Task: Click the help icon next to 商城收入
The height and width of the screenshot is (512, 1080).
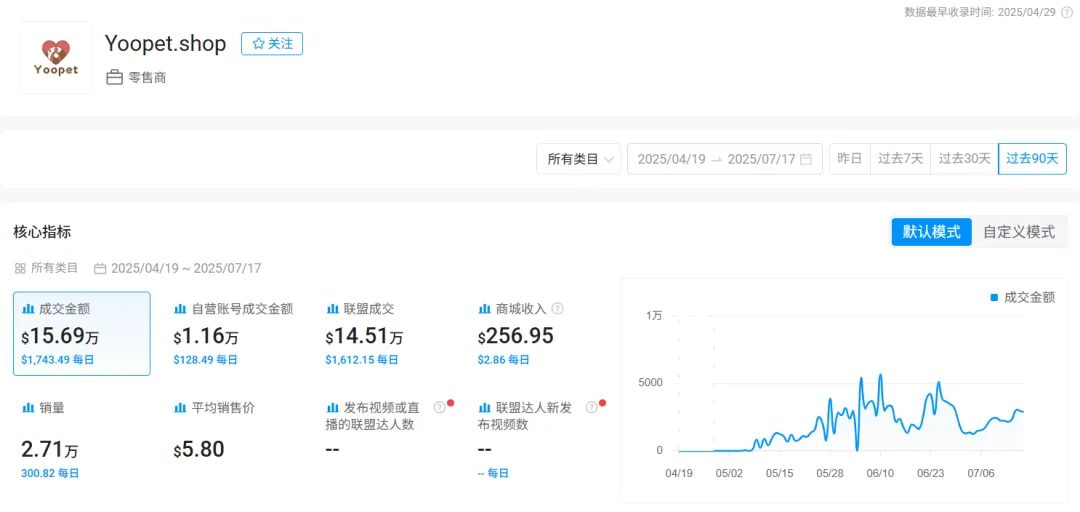Action: click(558, 308)
